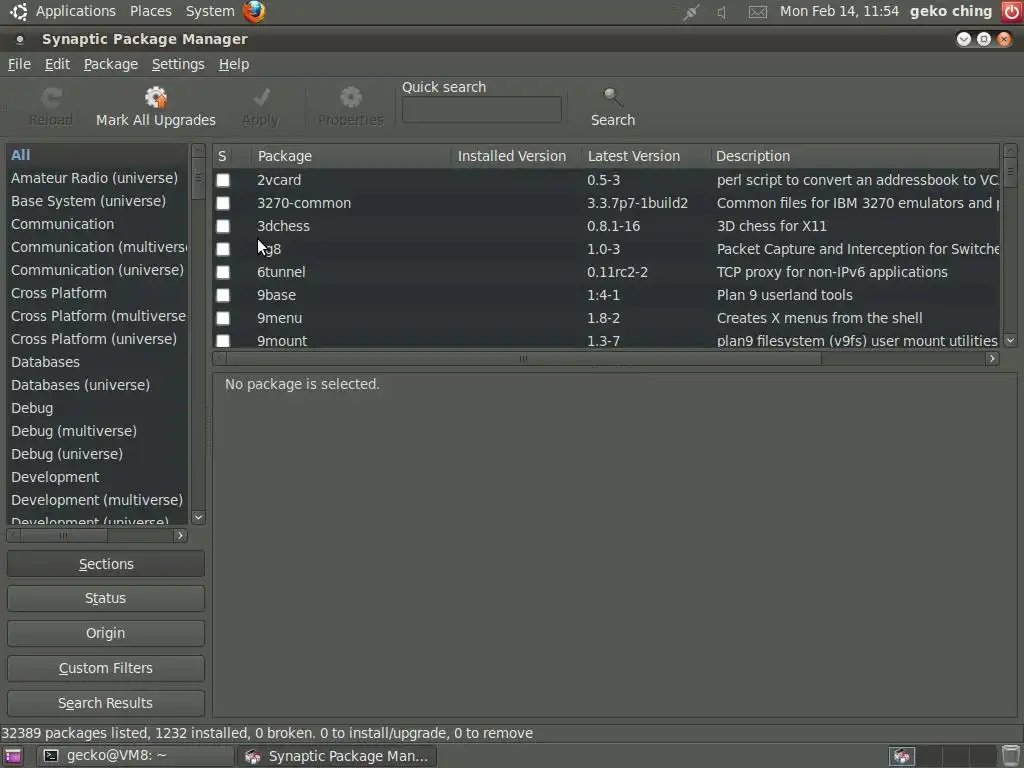
Task: Open the Package menu
Action: click(110, 64)
